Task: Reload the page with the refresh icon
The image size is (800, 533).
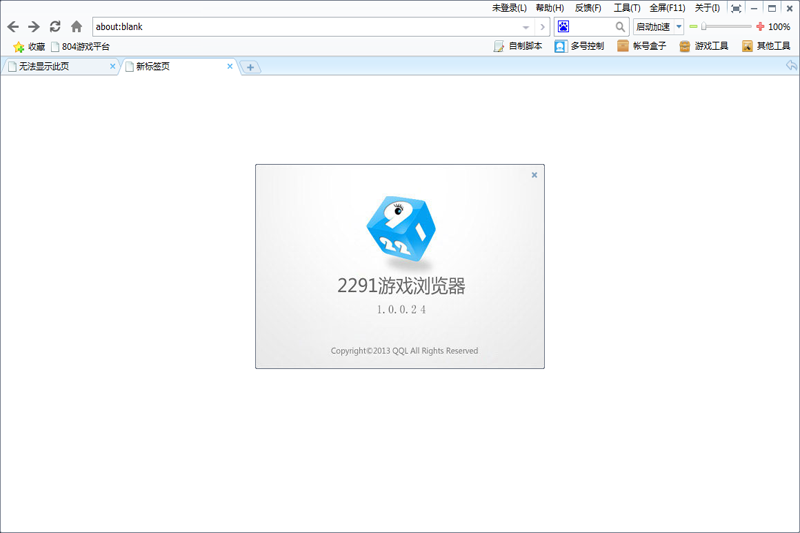Action: pos(55,27)
